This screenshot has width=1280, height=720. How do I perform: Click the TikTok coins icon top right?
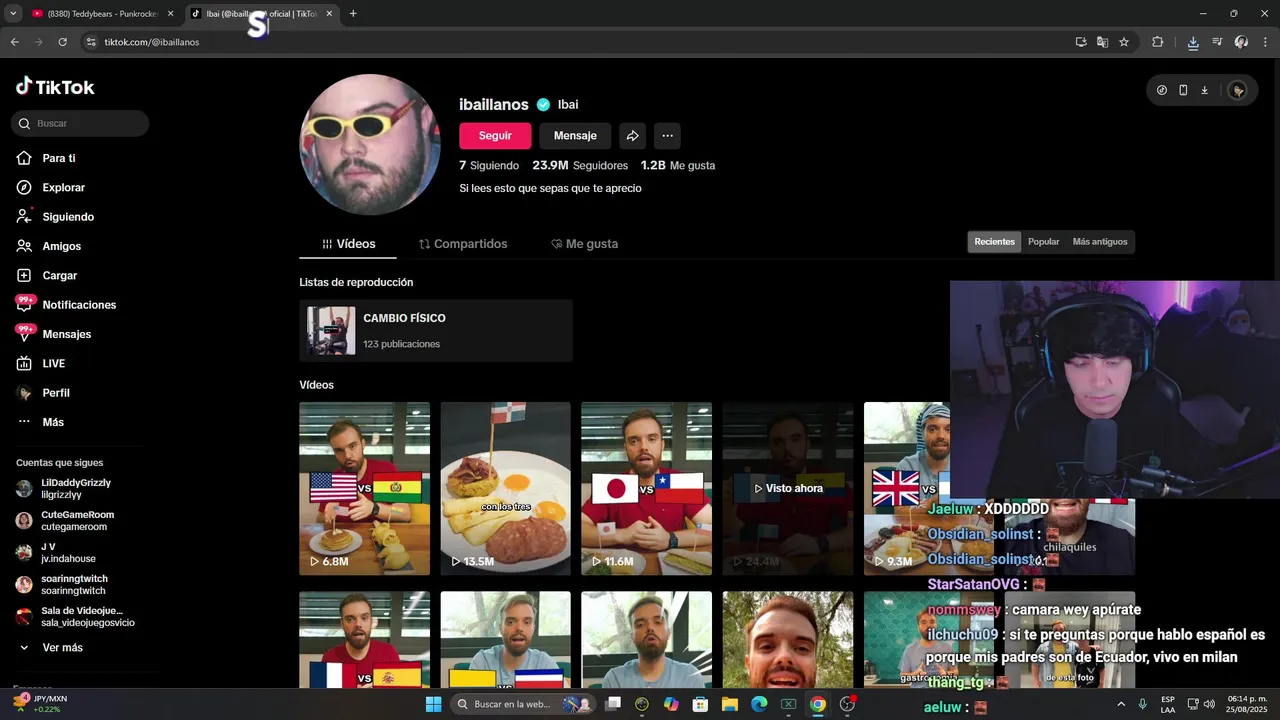(1162, 90)
